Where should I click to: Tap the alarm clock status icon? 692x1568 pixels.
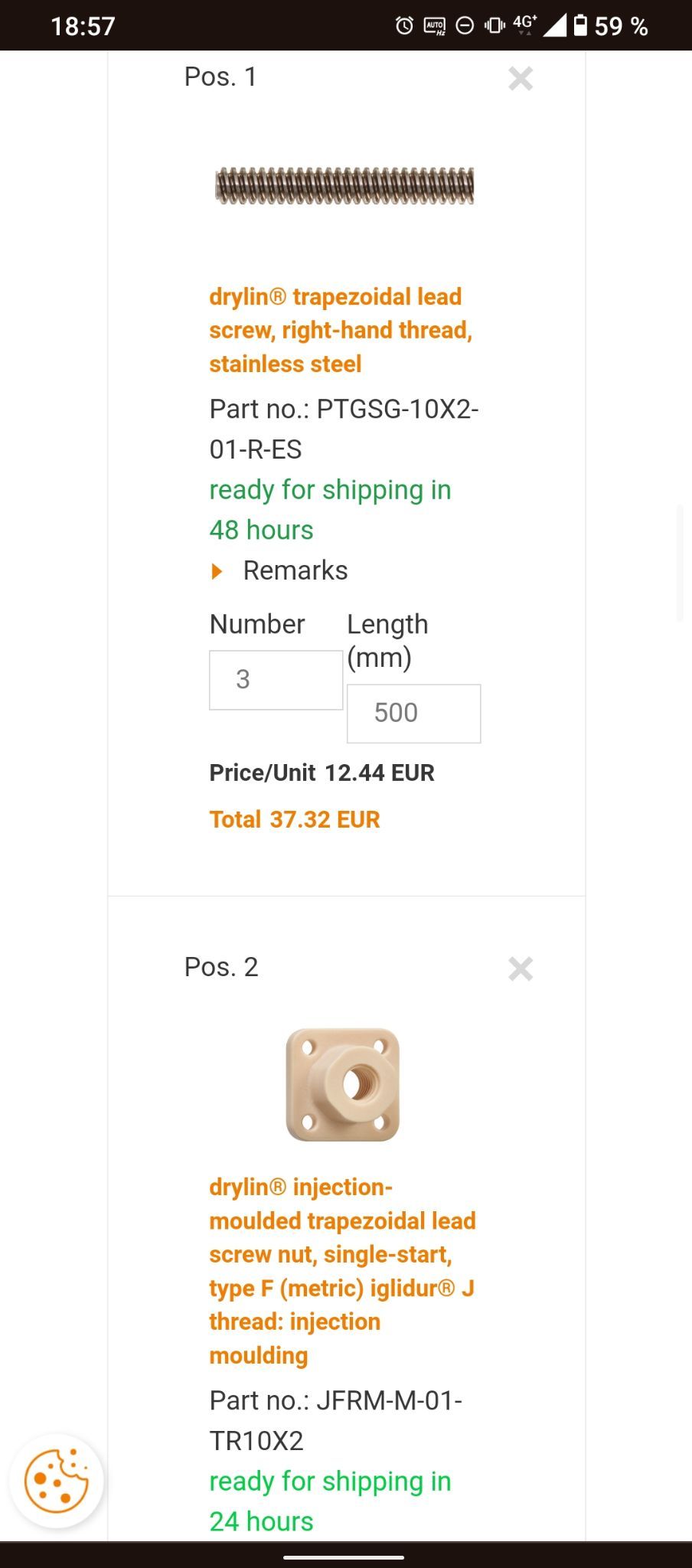404,26
